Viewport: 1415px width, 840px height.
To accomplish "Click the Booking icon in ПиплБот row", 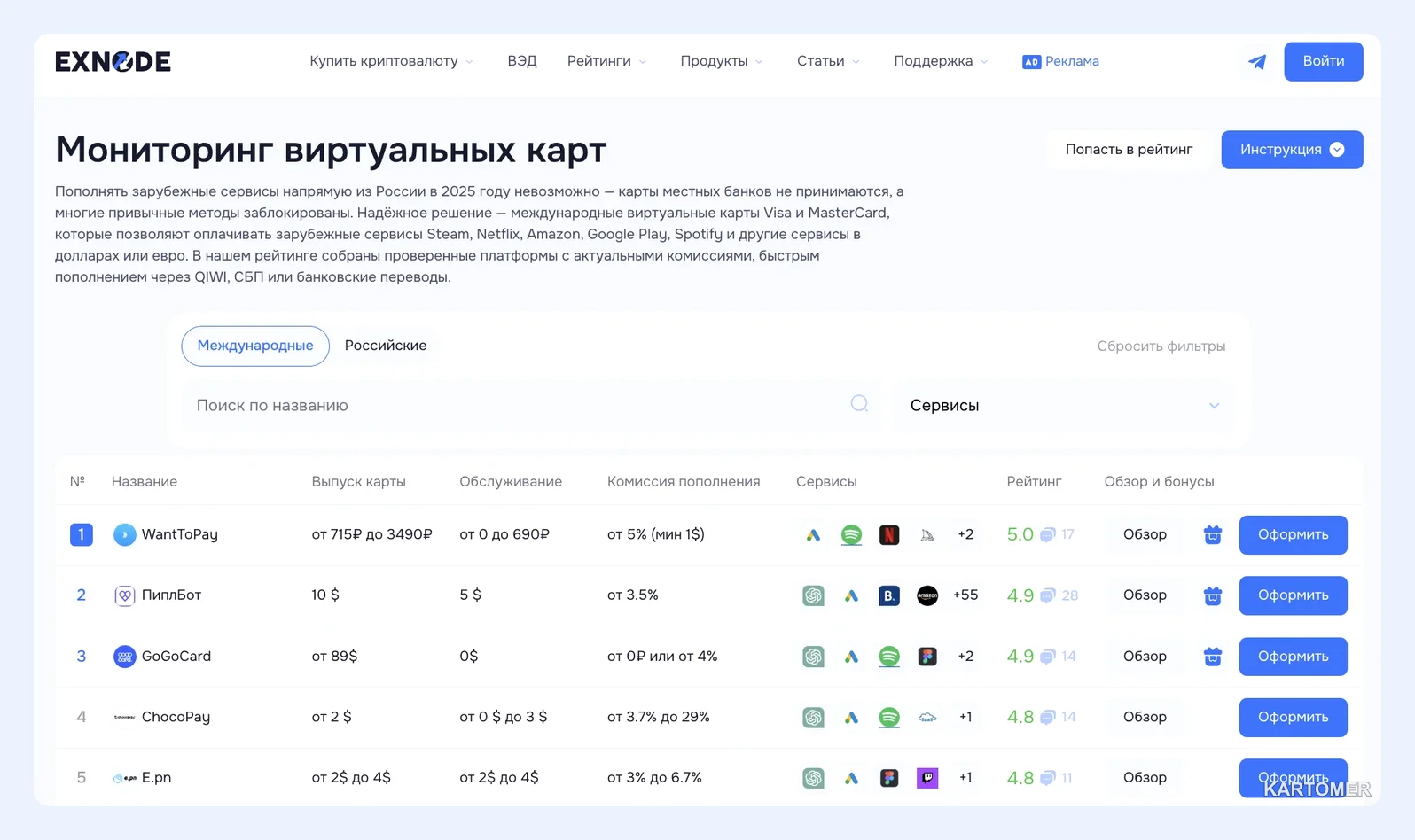I will click(x=889, y=596).
